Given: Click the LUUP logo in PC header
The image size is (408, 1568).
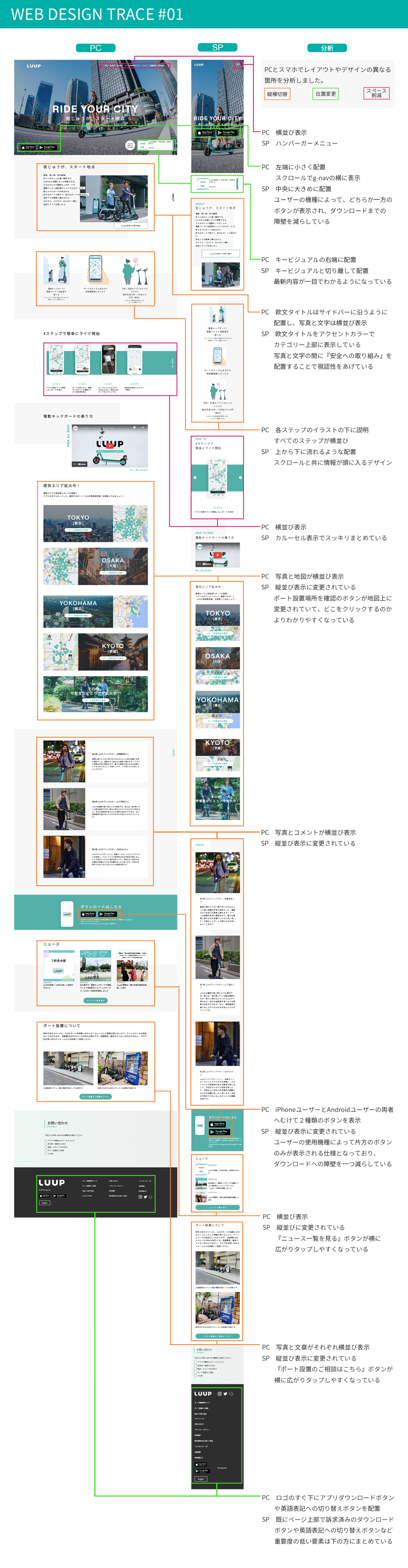Looking at the screenshot, I should 34,66.
